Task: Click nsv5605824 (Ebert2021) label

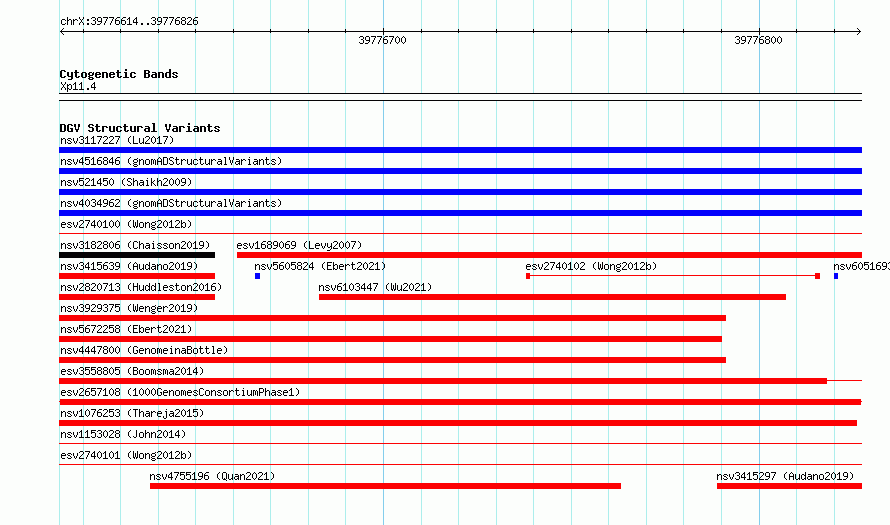Action: point(320,266)
